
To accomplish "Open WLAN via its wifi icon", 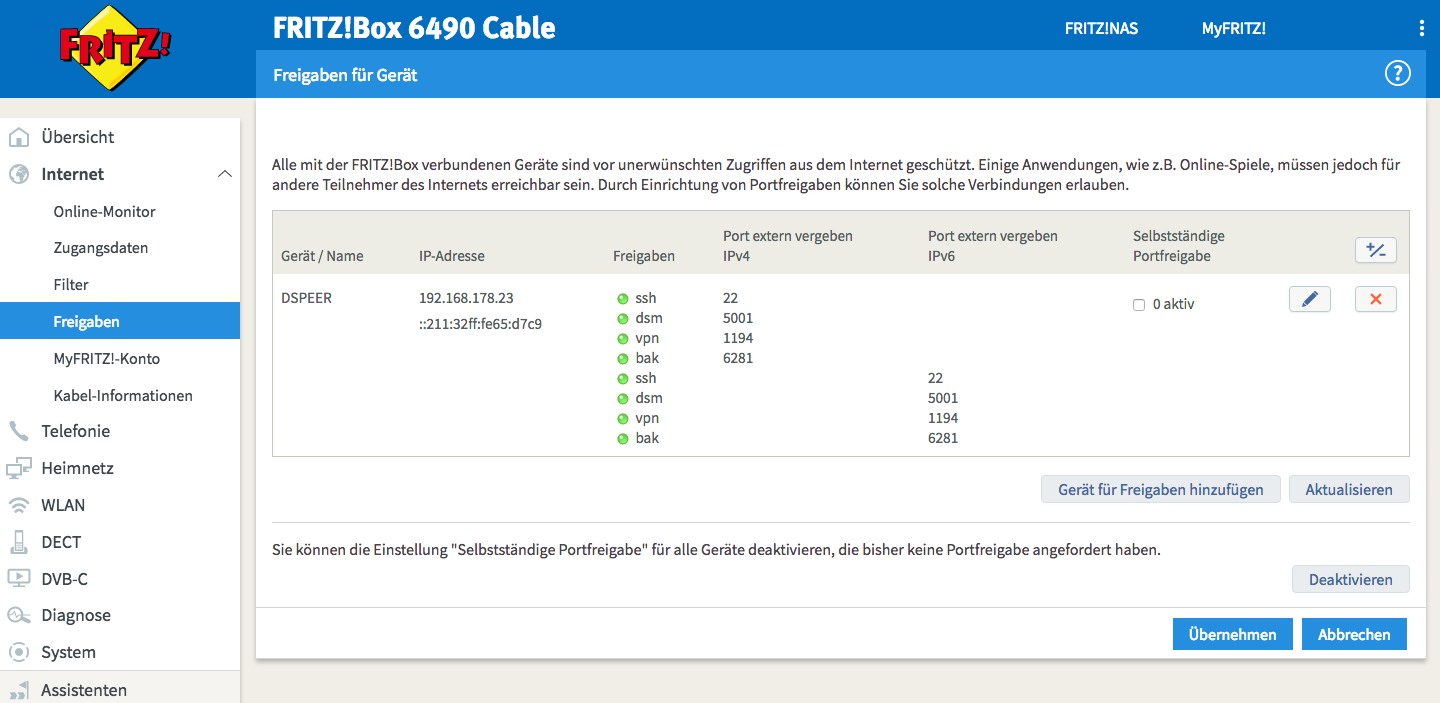I will coord(19,505).
